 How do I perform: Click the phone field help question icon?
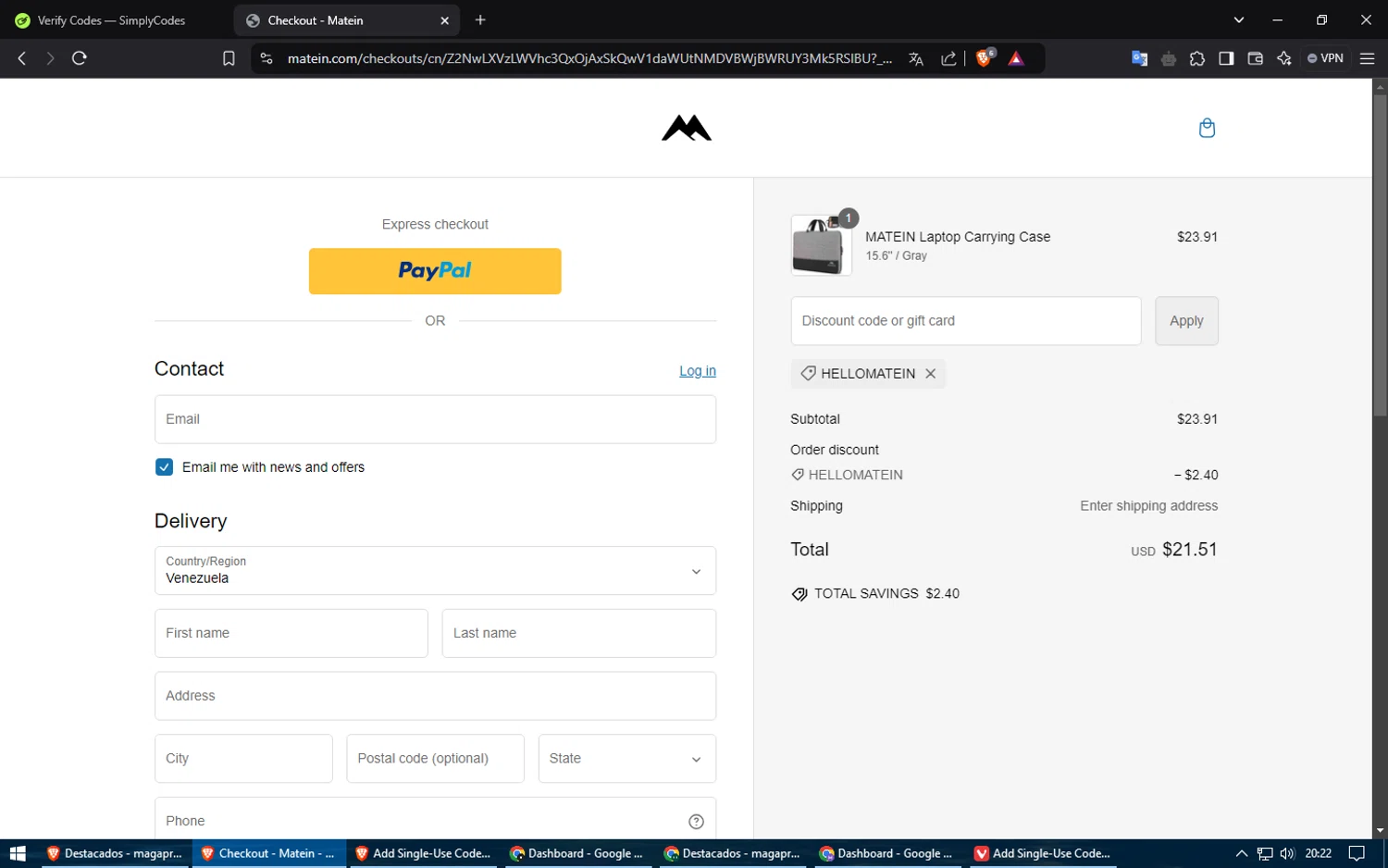[x=696, y=821]
